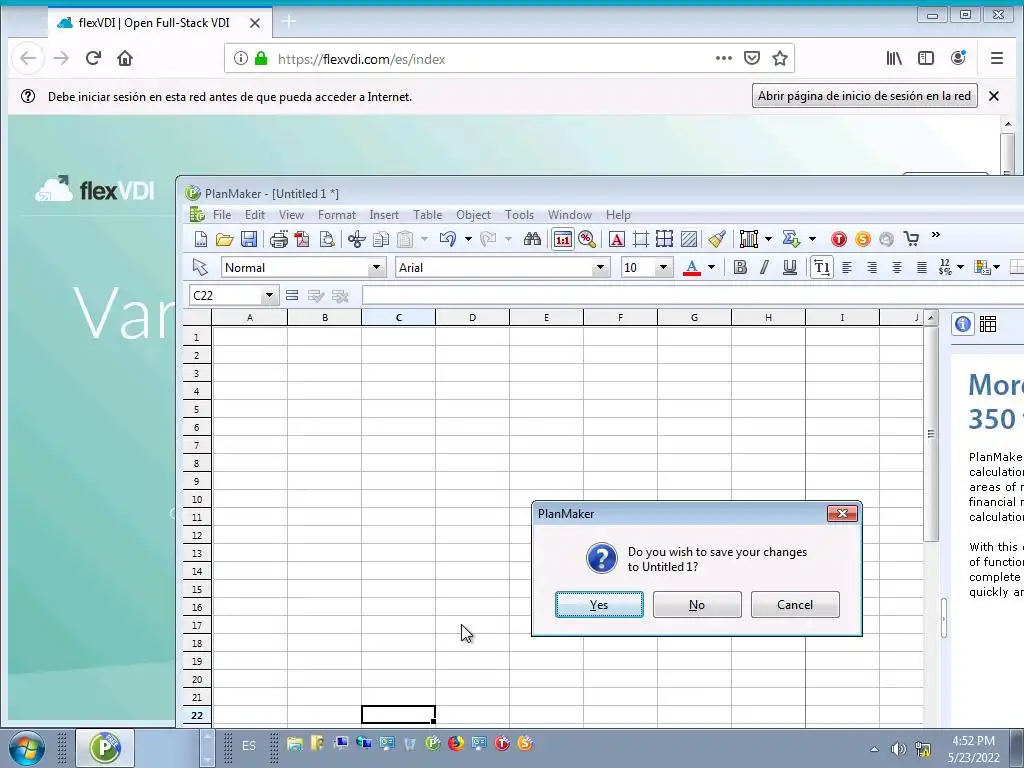Click the hatched cell shading icon
1024x768 pixels.
[689, 239]
